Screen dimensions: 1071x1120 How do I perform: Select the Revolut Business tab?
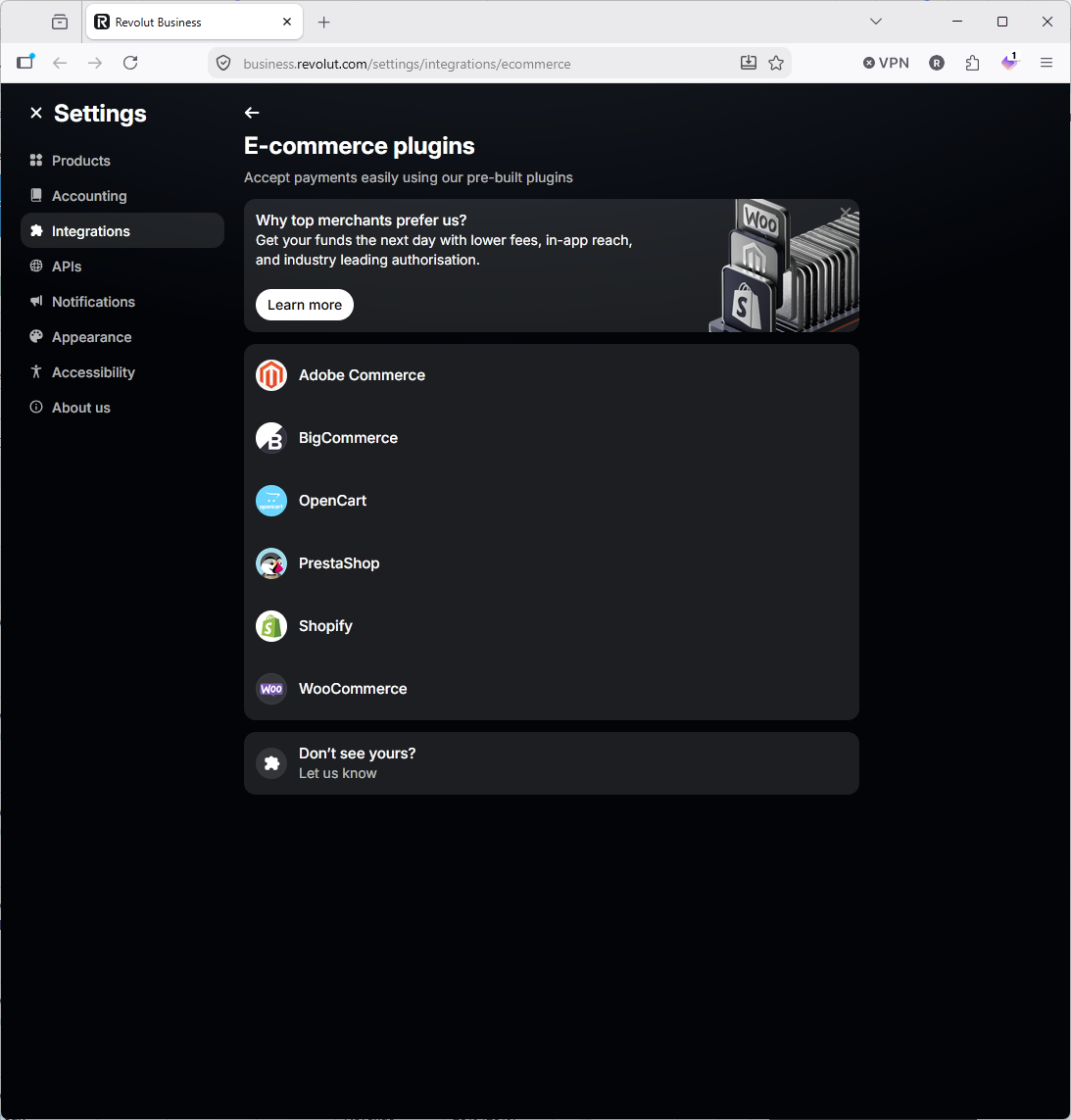point(194,23)
